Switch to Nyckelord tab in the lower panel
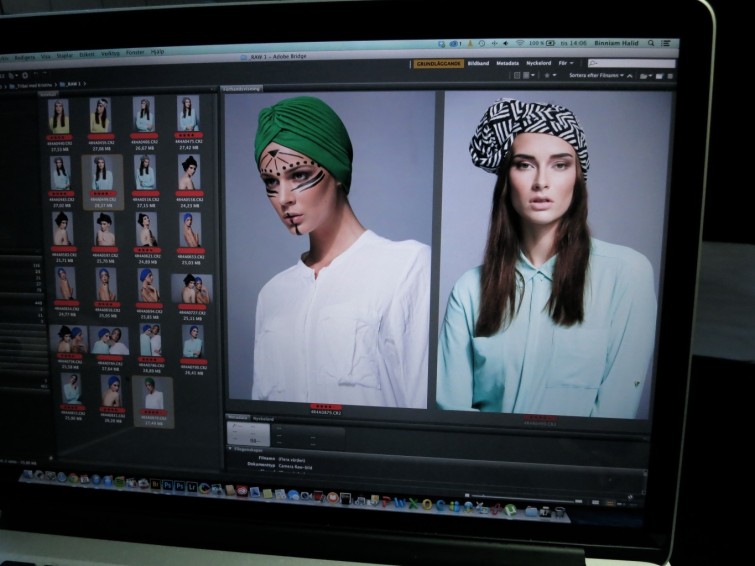755x566 pixels. (263, 418)
